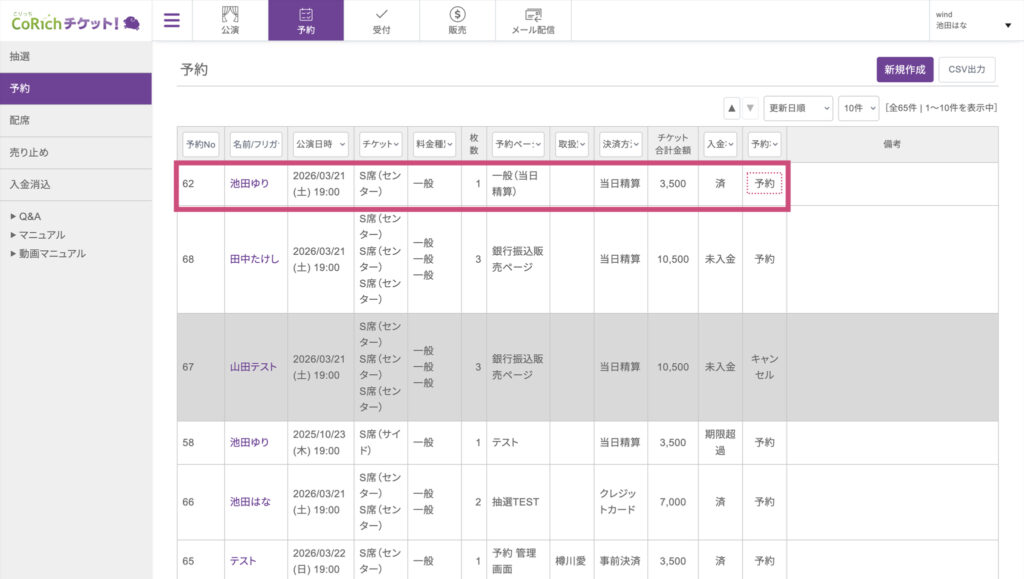Click the CoRich チケット logo

[75, 21]
